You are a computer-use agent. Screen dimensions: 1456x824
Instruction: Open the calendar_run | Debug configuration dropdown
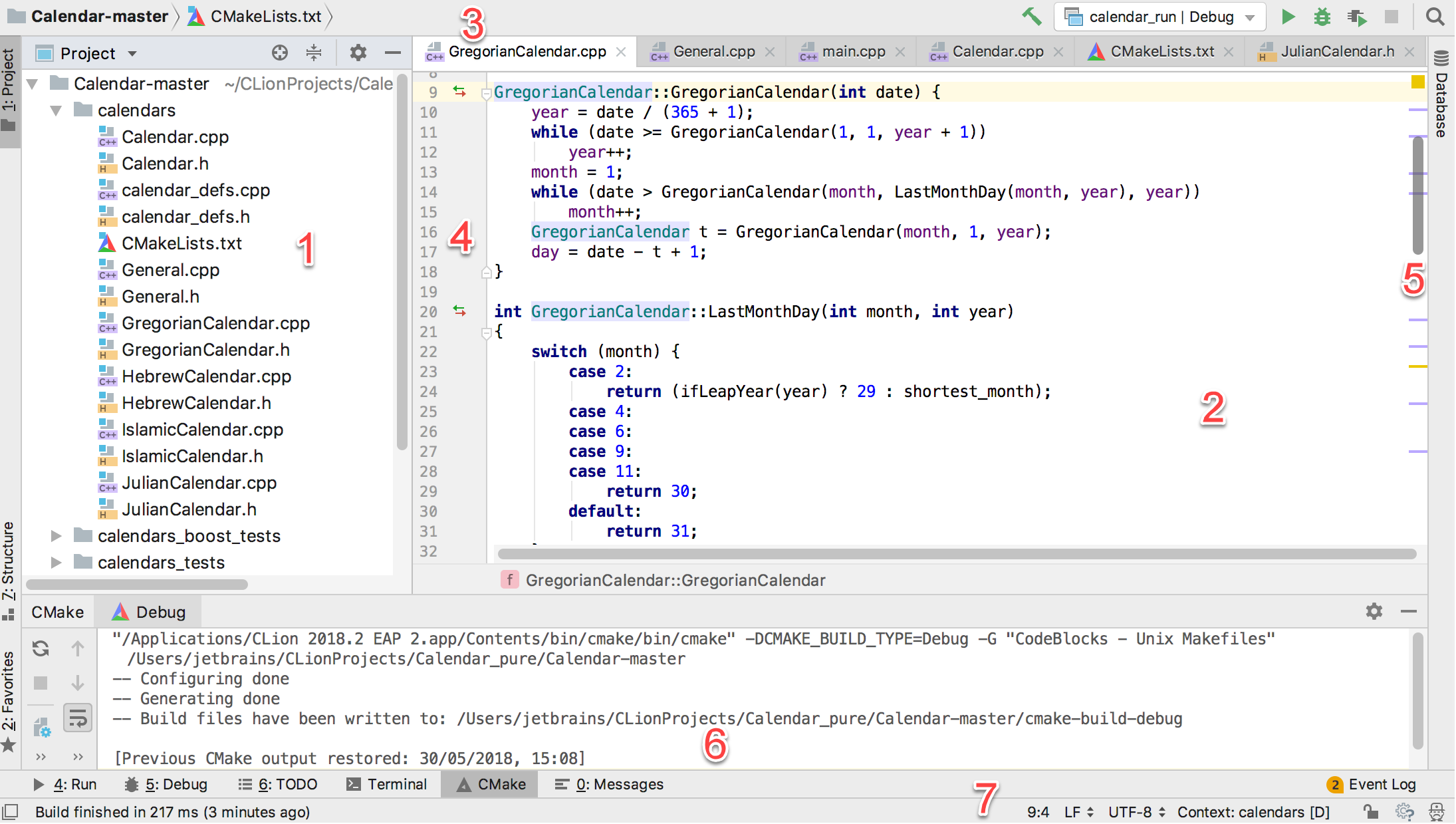pyautogui.click(x=1159, y=17)
